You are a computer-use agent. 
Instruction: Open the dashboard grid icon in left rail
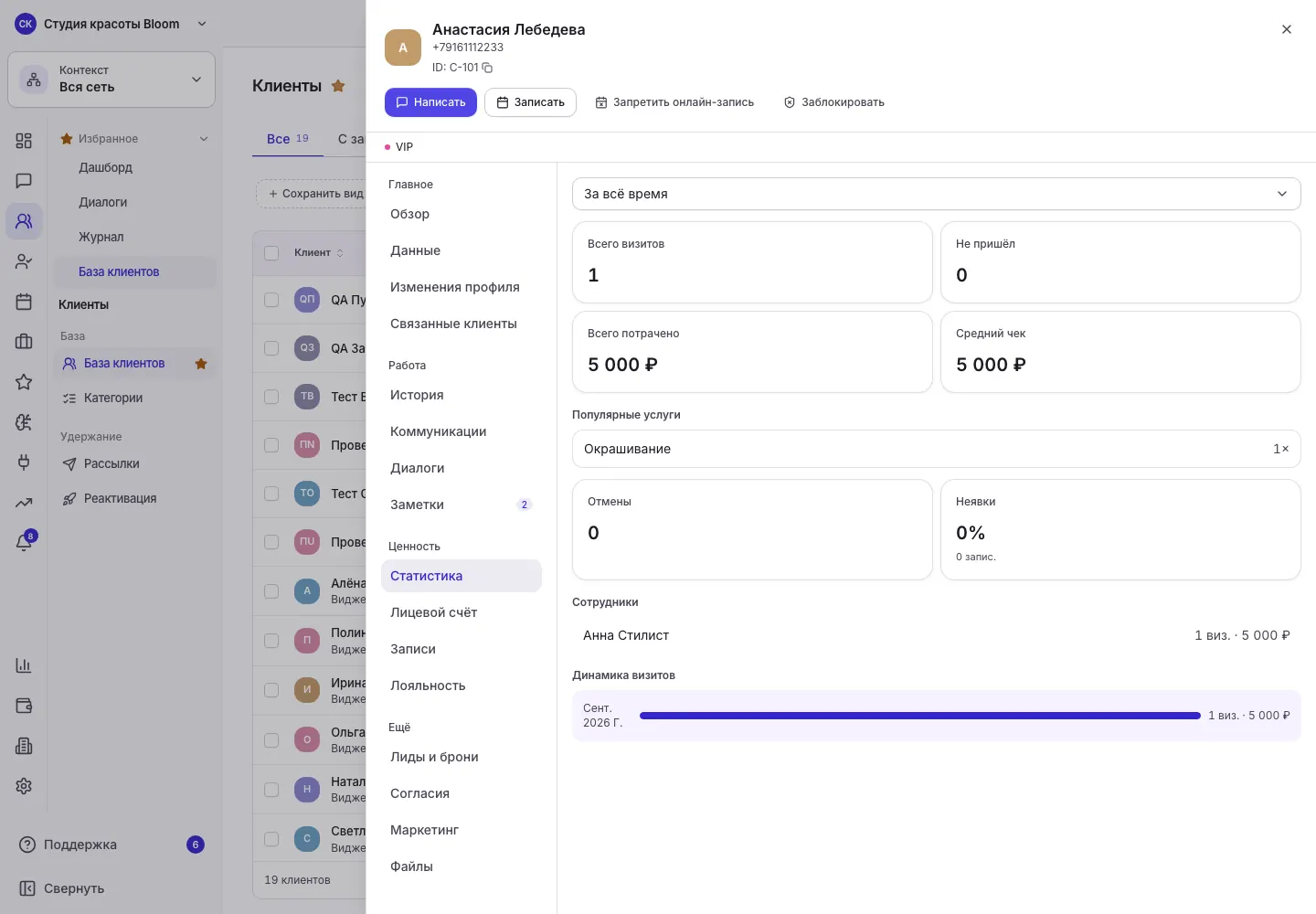coord(24,141)
